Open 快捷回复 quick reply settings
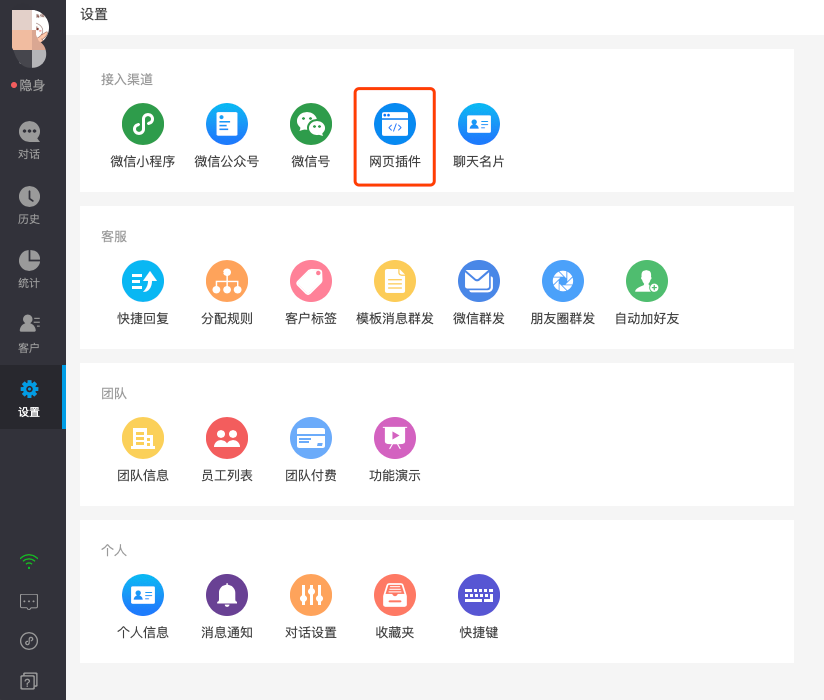The height and width of the screenshot is (700, 824). point(143,281)
